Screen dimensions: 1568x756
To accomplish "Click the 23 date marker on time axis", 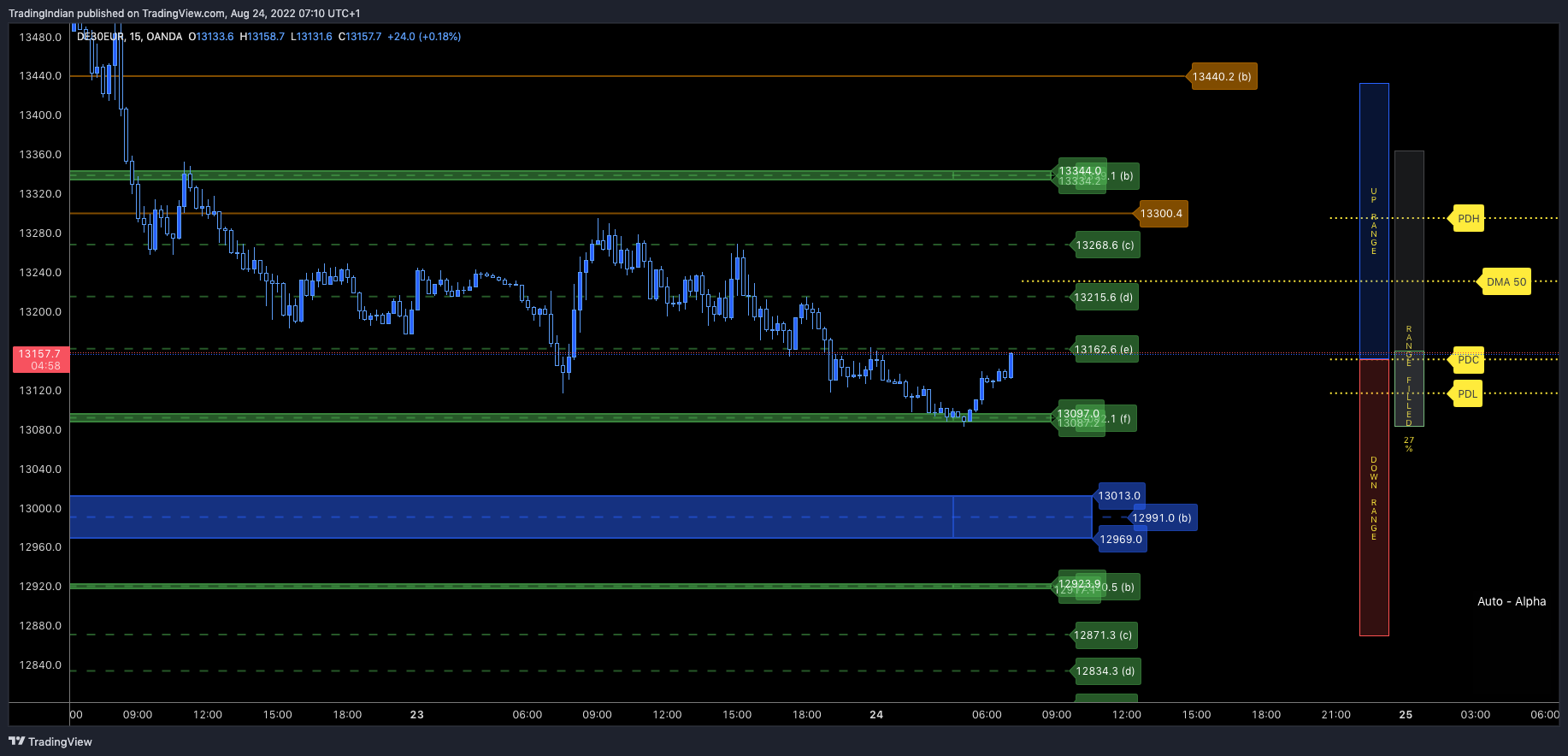I will point(417,715).
